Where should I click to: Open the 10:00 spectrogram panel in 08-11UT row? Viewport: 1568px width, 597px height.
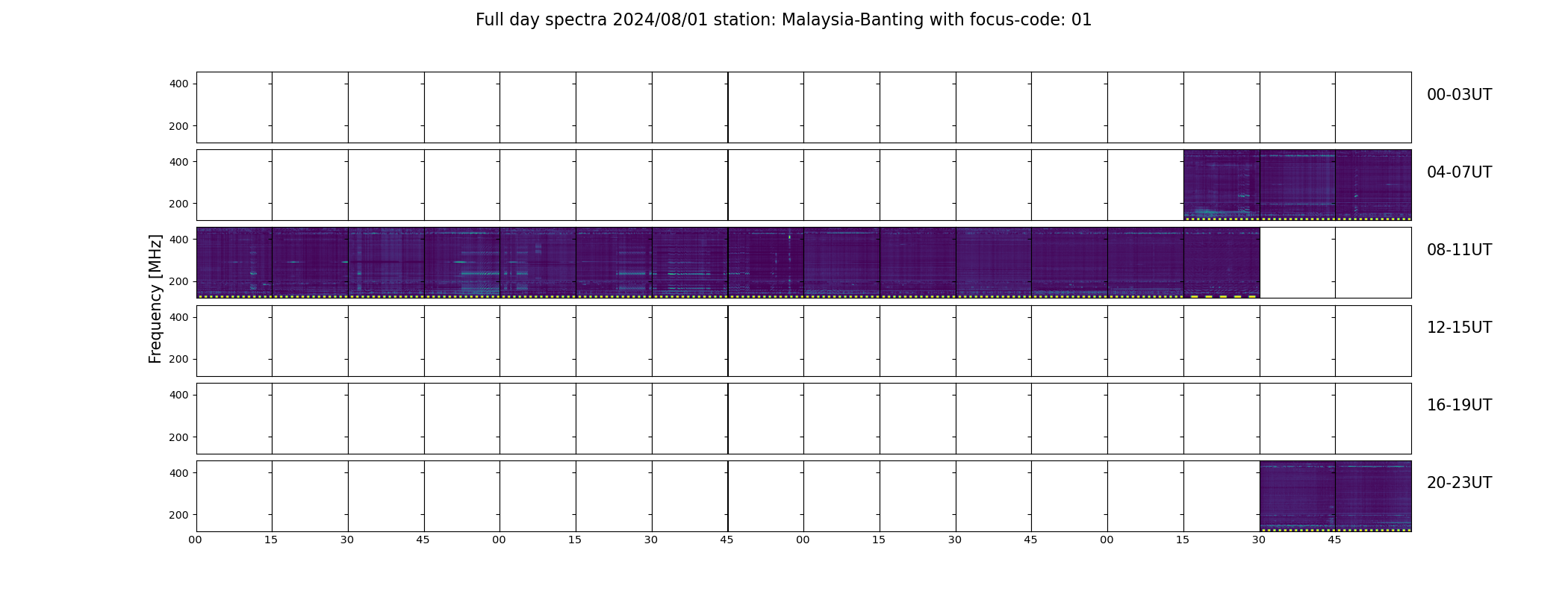[841, 263]
